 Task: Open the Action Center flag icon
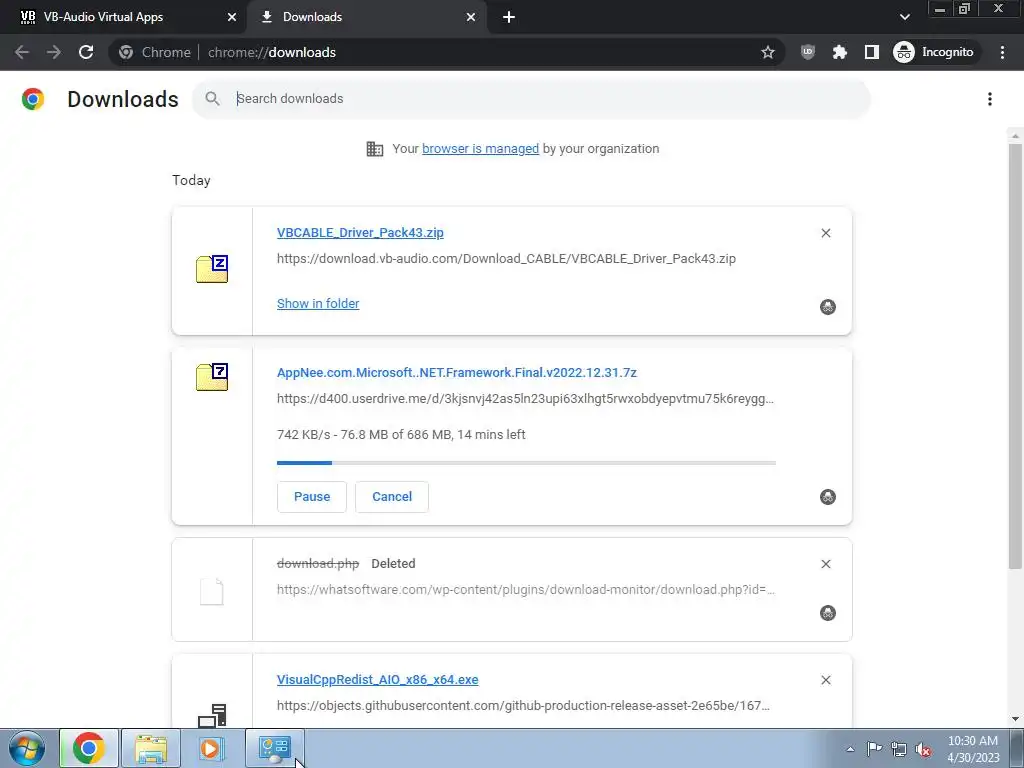[x=874, y=748]
